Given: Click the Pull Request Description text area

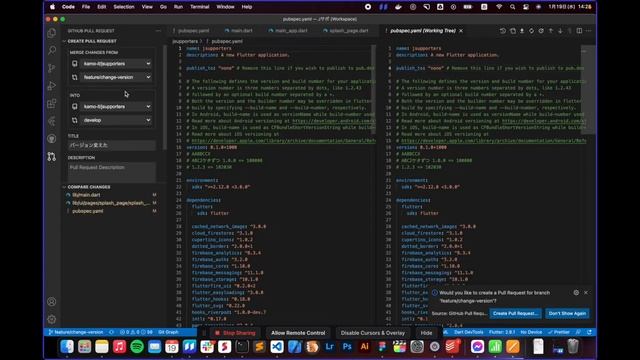Looking at the screenshot, I should pyautogui.click(x=112, y=172).
